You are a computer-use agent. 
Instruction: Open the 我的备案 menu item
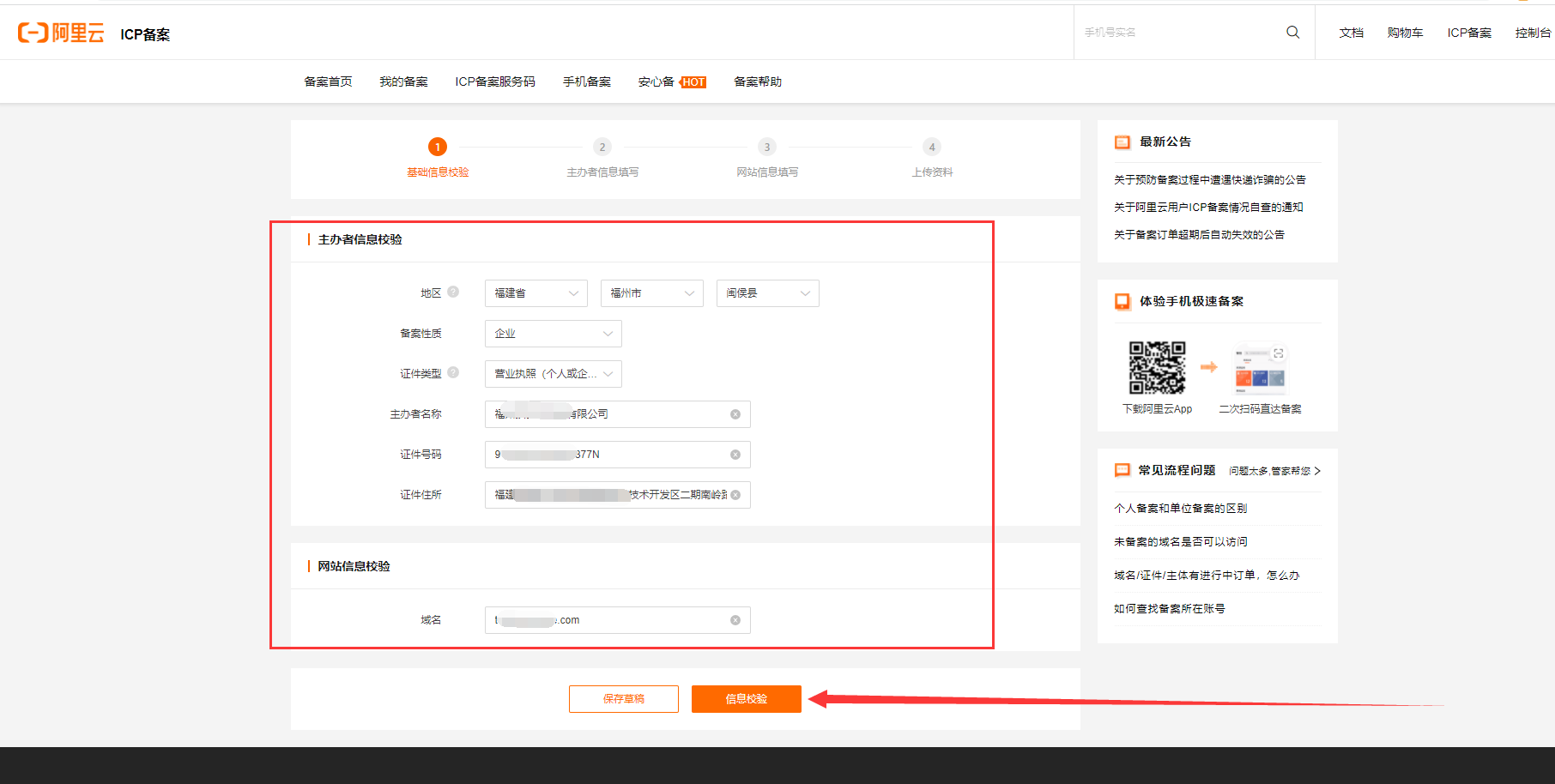[403, 81]
